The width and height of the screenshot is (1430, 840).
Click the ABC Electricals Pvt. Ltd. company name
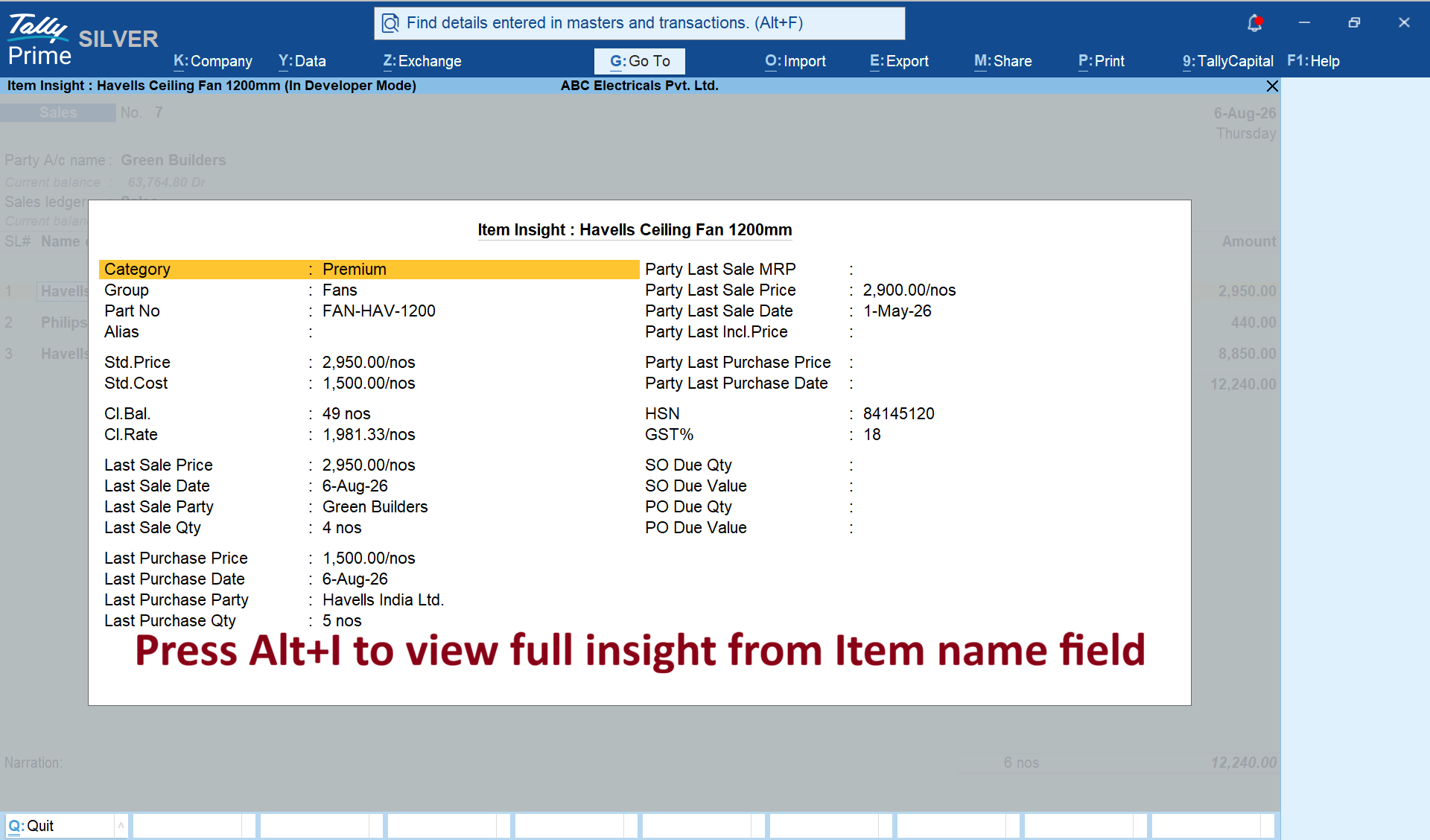point(640,86)
